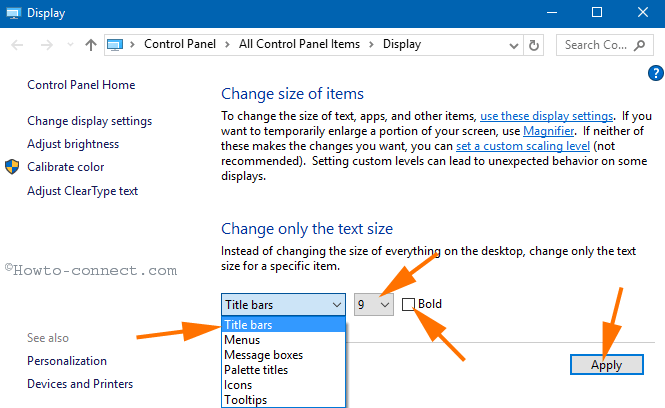Close the Display window
The height and width of the screenshot is (408, 665).
click(643, 13)
